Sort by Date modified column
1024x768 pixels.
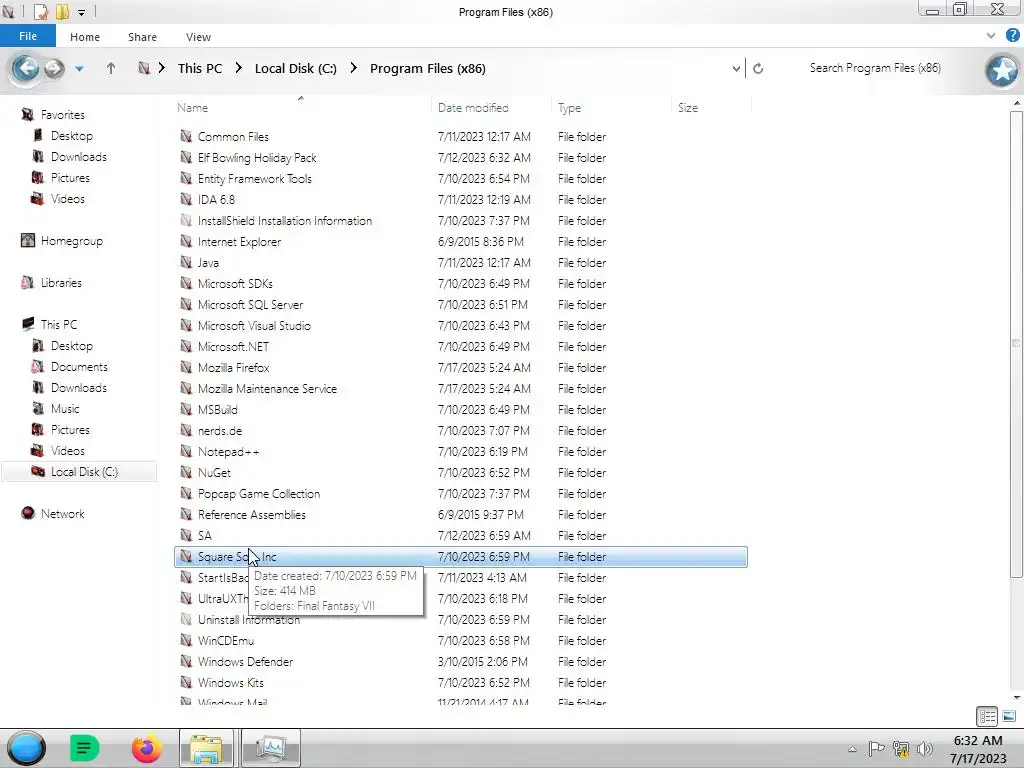[473, 108]
